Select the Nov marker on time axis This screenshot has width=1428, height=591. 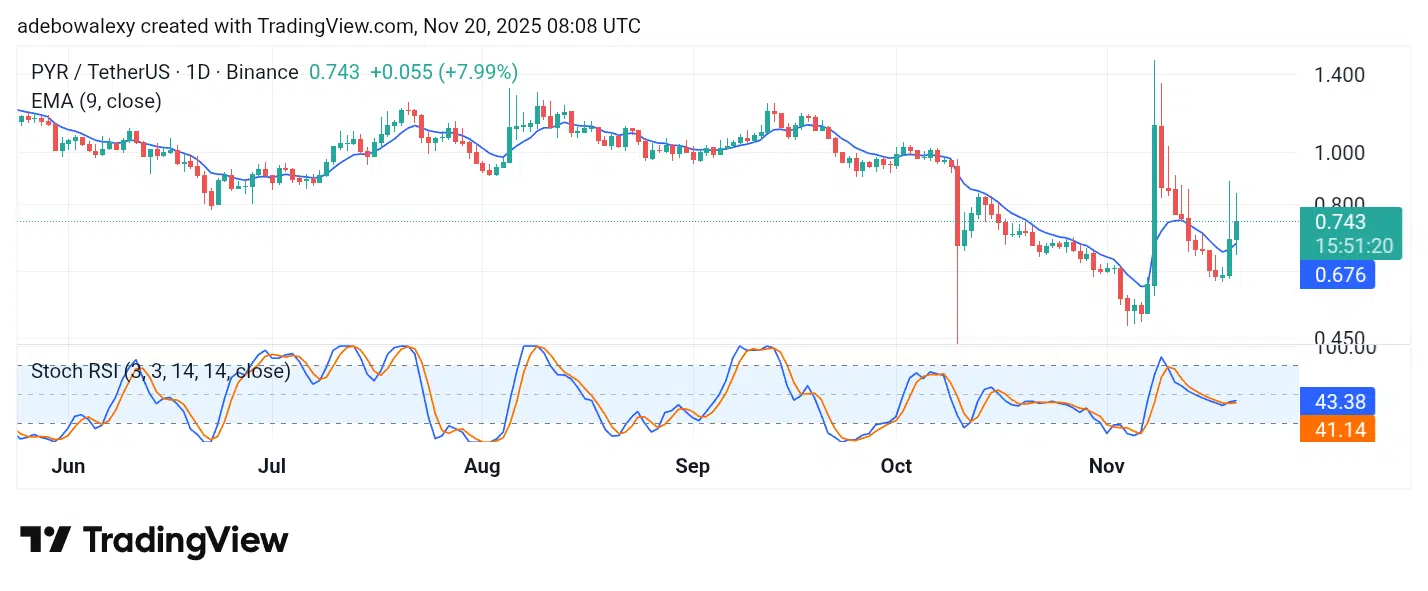coord(1107,466)
